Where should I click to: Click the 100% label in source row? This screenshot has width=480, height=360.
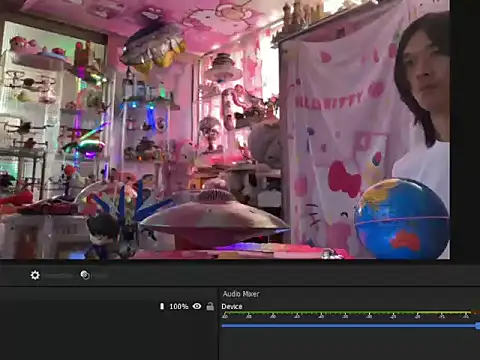pyautogui.click(x=179, y=306)
